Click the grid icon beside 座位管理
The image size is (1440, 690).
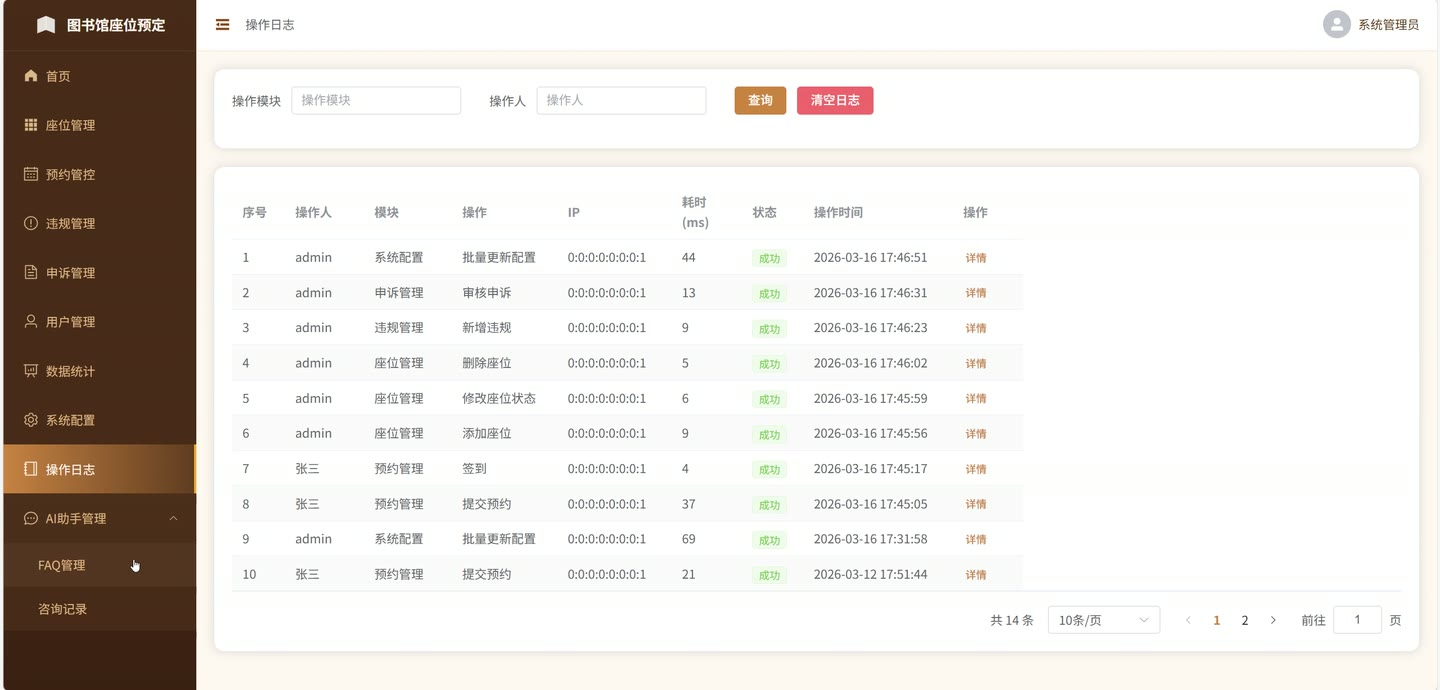coord(30,125)
